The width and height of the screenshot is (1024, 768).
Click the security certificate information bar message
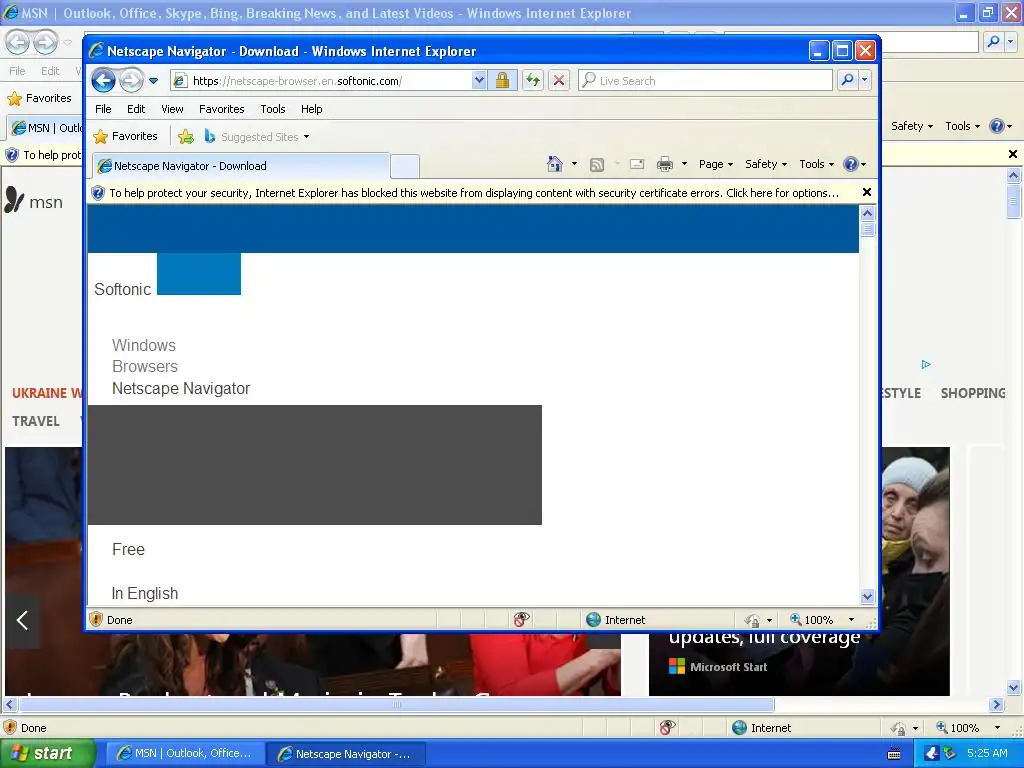tap(474, 193)
